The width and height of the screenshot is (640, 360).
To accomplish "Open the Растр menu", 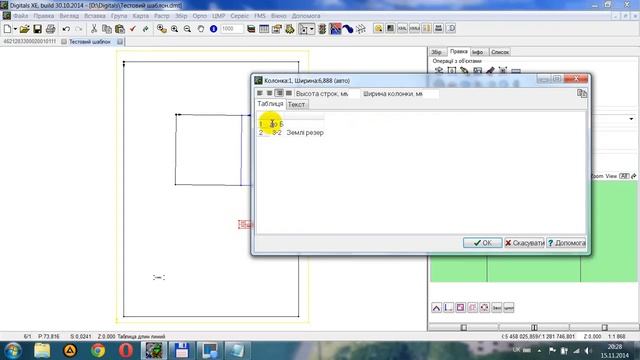I will (162, 16).
